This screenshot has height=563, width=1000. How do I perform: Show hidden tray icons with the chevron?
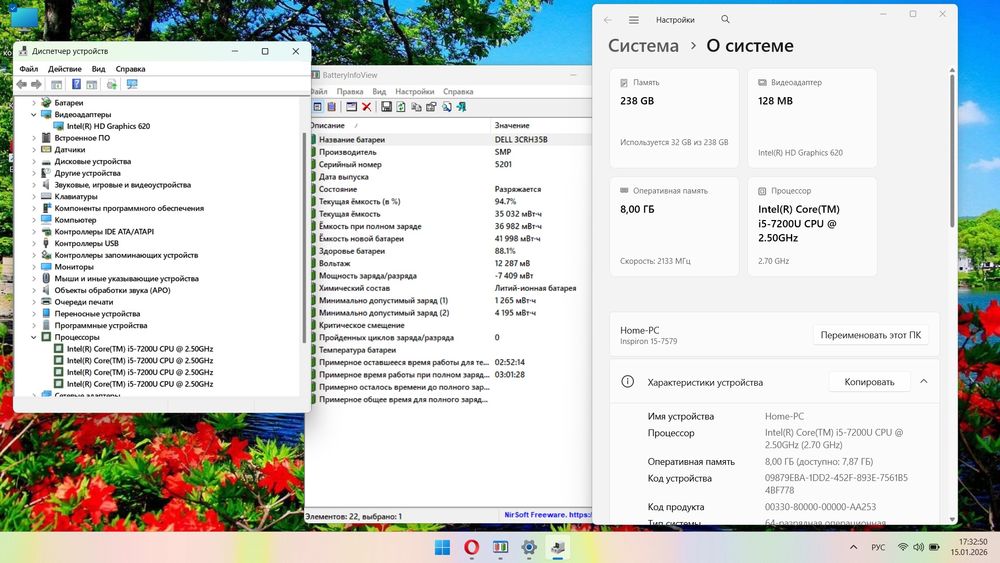click(x=853, y=547)
